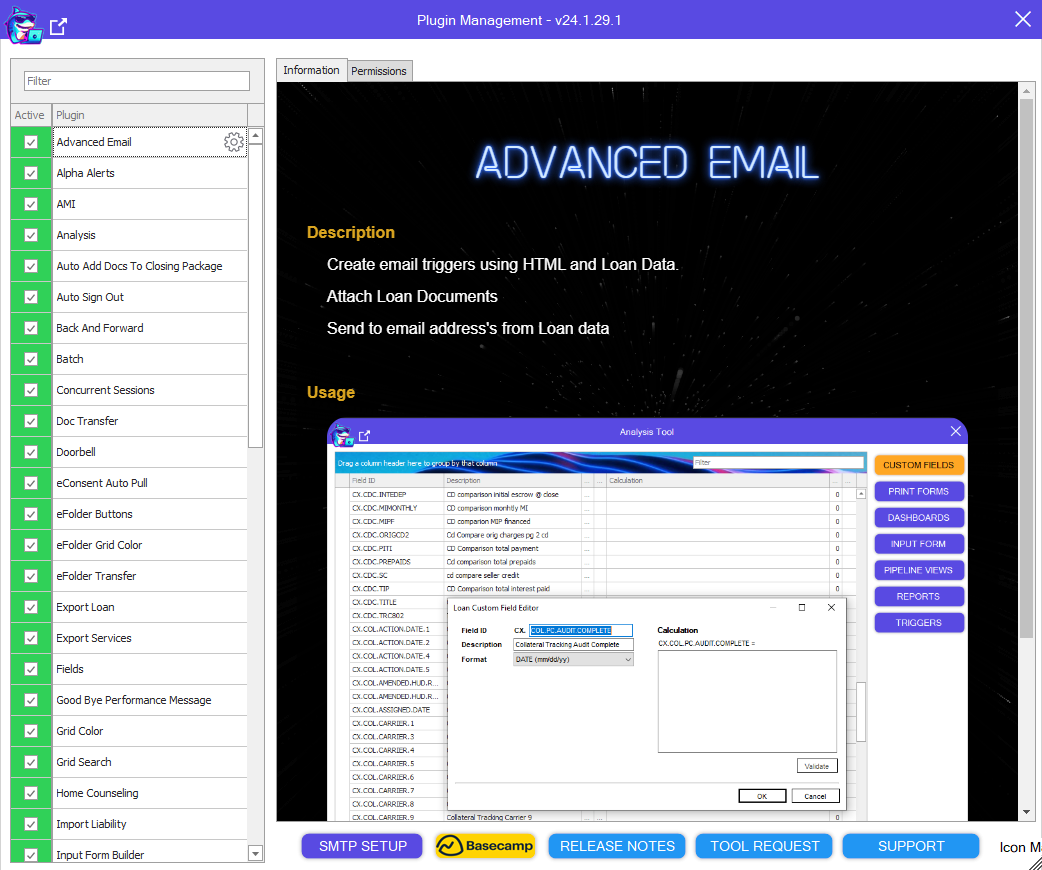The height and width of the screenshot is (870, 1042).
Task: Click information panel scroll-down arrow
Action: point(1027,812)
